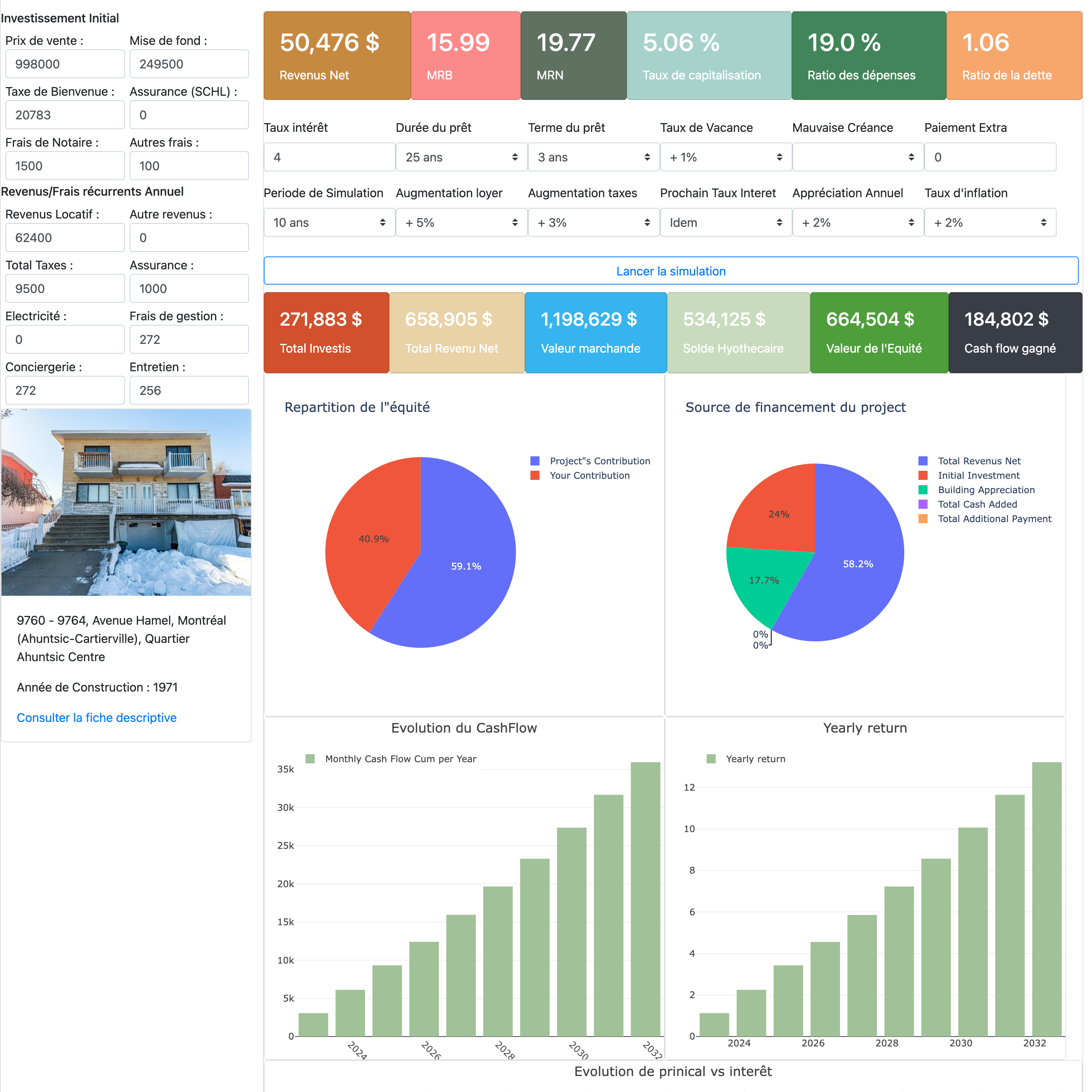Click the Cash flow gagné card
This screenshot has width=1092, height=1092.
(1015, 332)
